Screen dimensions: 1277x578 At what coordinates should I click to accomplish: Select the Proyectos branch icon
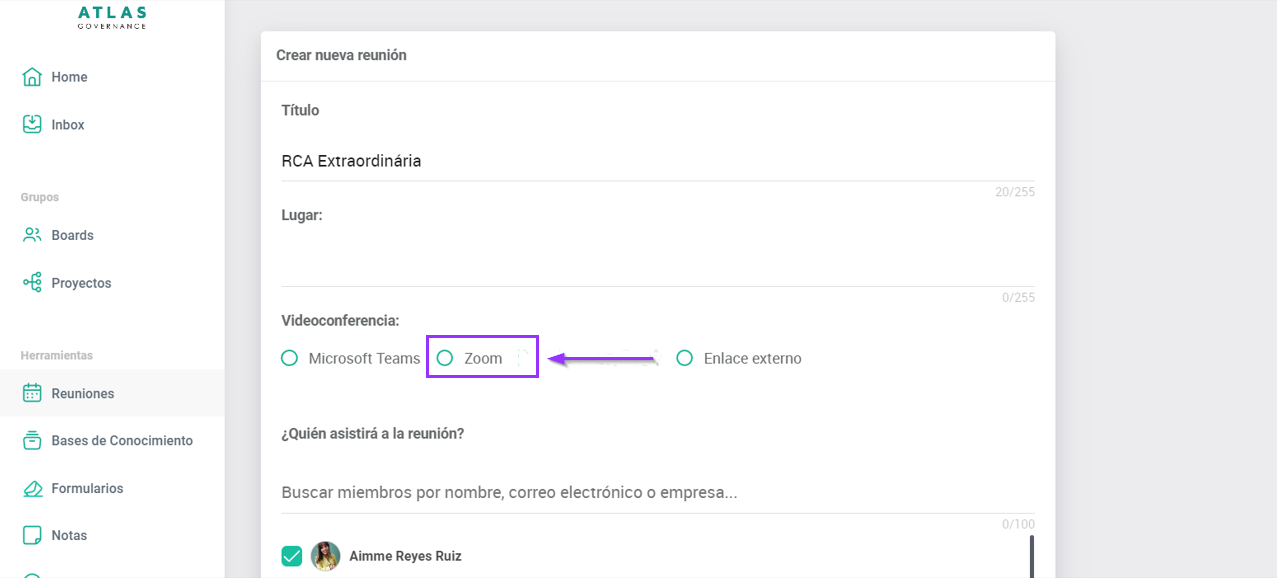pos(32,283)
